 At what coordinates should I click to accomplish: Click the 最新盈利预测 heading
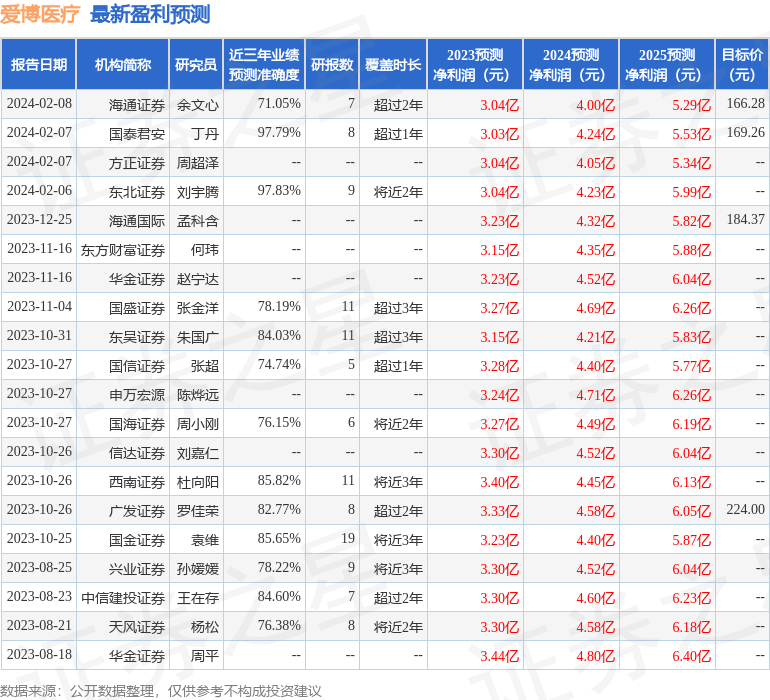pyautogui.click(x=150, y=14)
